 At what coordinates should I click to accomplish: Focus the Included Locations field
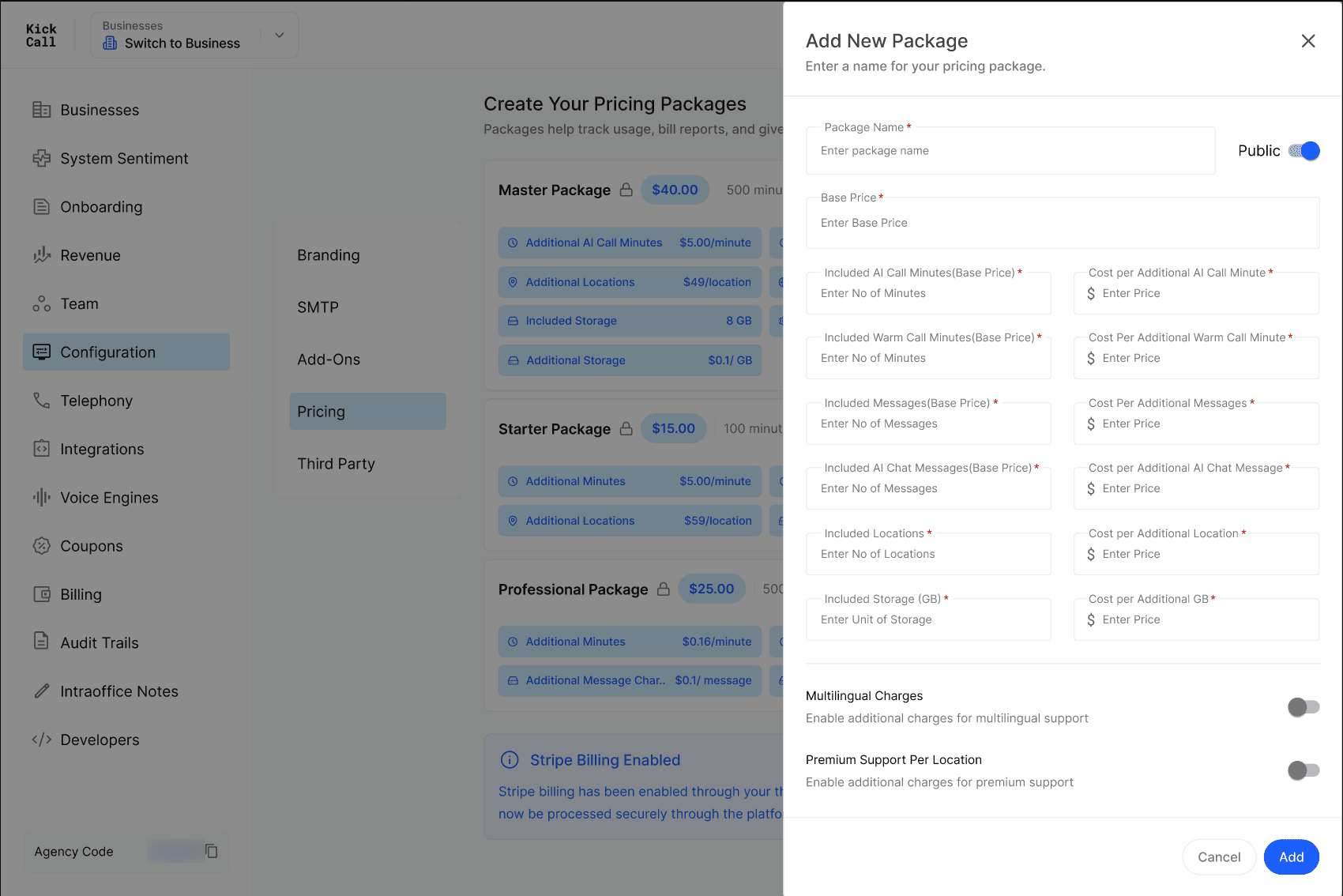pos(928,554)
